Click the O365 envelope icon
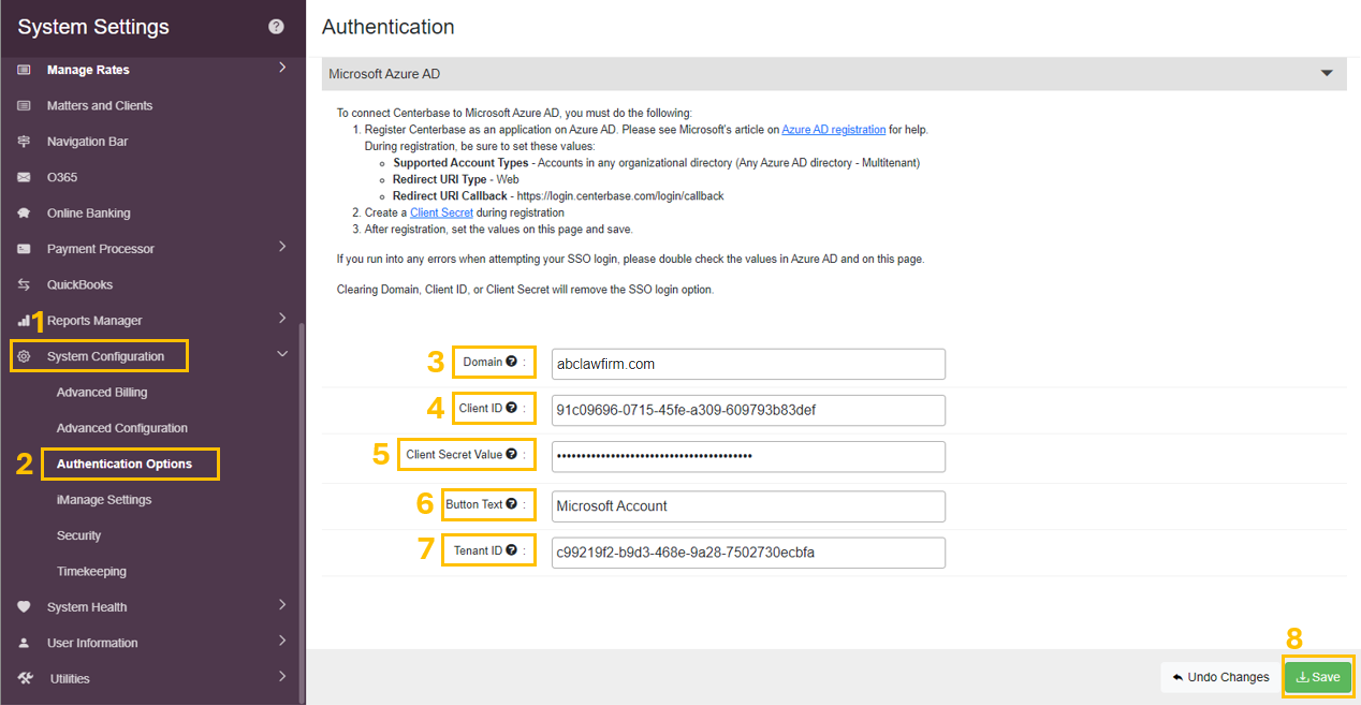 (x=24, y=178)
